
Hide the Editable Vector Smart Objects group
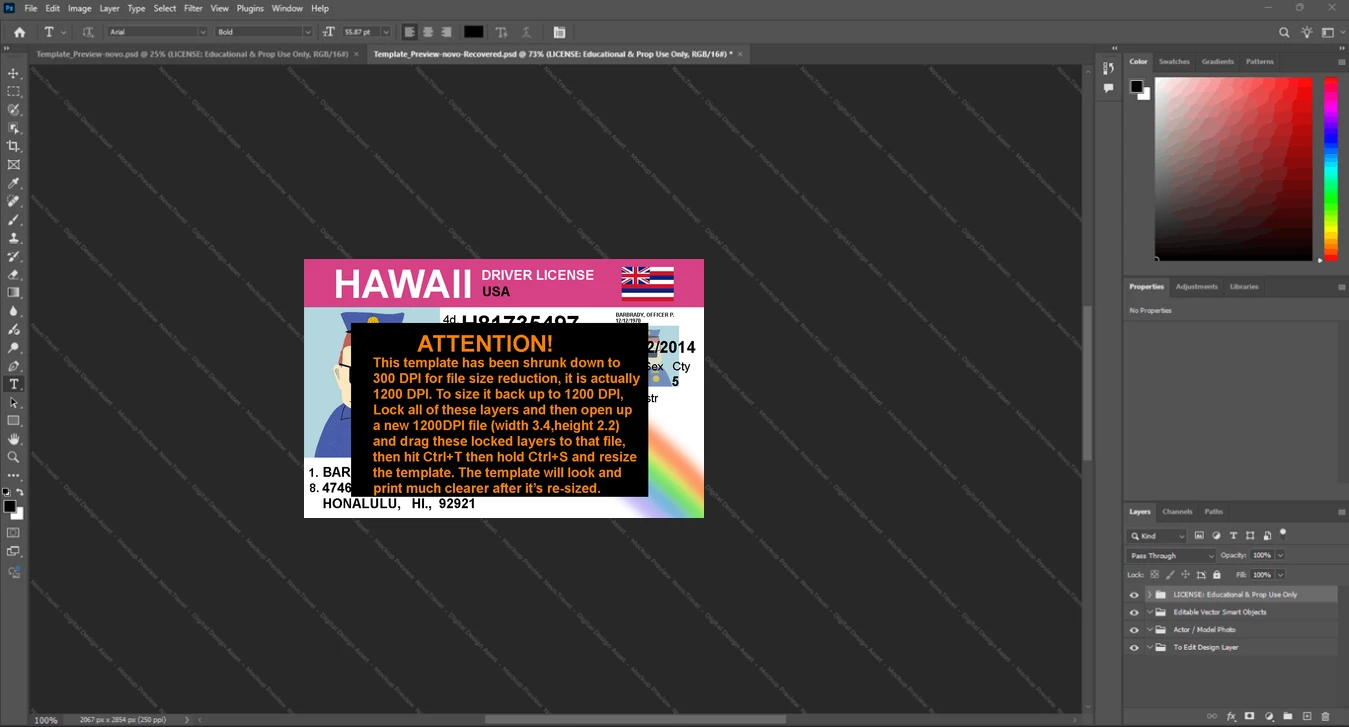[1134, 612]
